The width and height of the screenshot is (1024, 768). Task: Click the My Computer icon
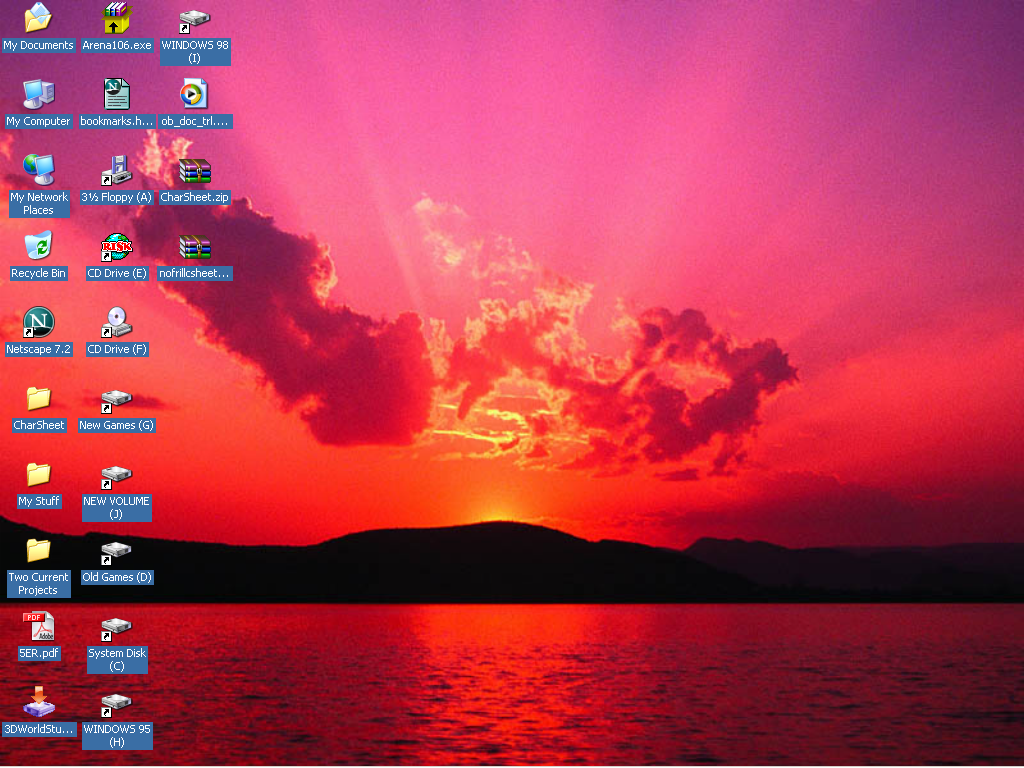point(38,95)
